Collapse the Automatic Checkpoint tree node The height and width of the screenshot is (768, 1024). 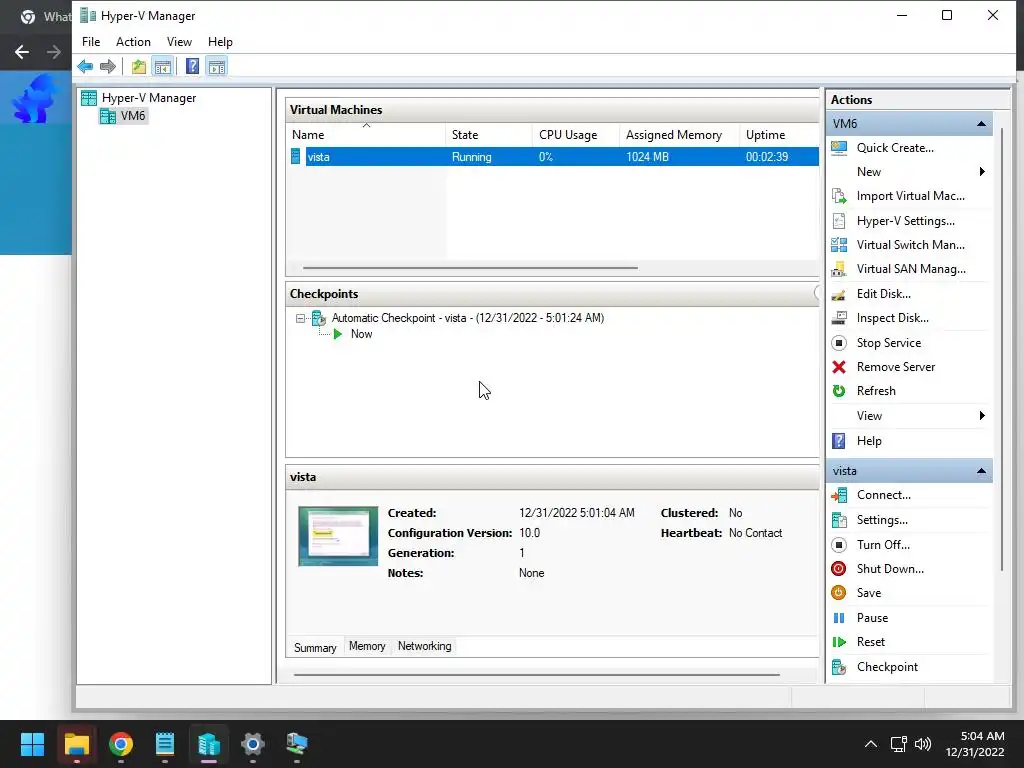[300, 319]
